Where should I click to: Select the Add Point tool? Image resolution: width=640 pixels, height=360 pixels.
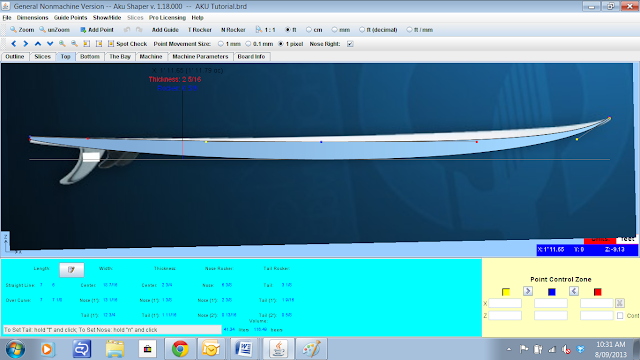click(x=97, y=30)
